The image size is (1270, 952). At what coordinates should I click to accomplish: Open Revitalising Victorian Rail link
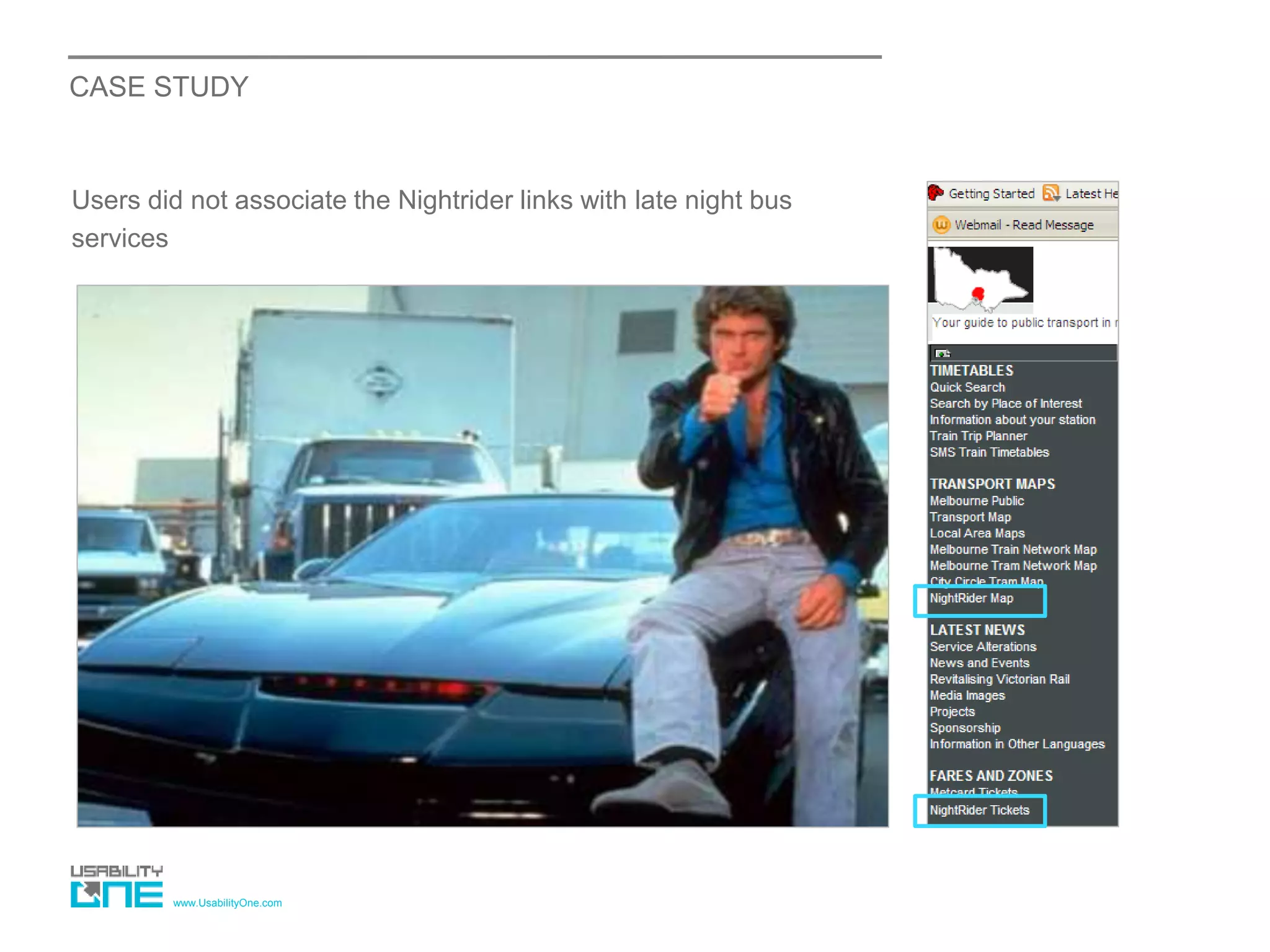(x=1000, y=679)
